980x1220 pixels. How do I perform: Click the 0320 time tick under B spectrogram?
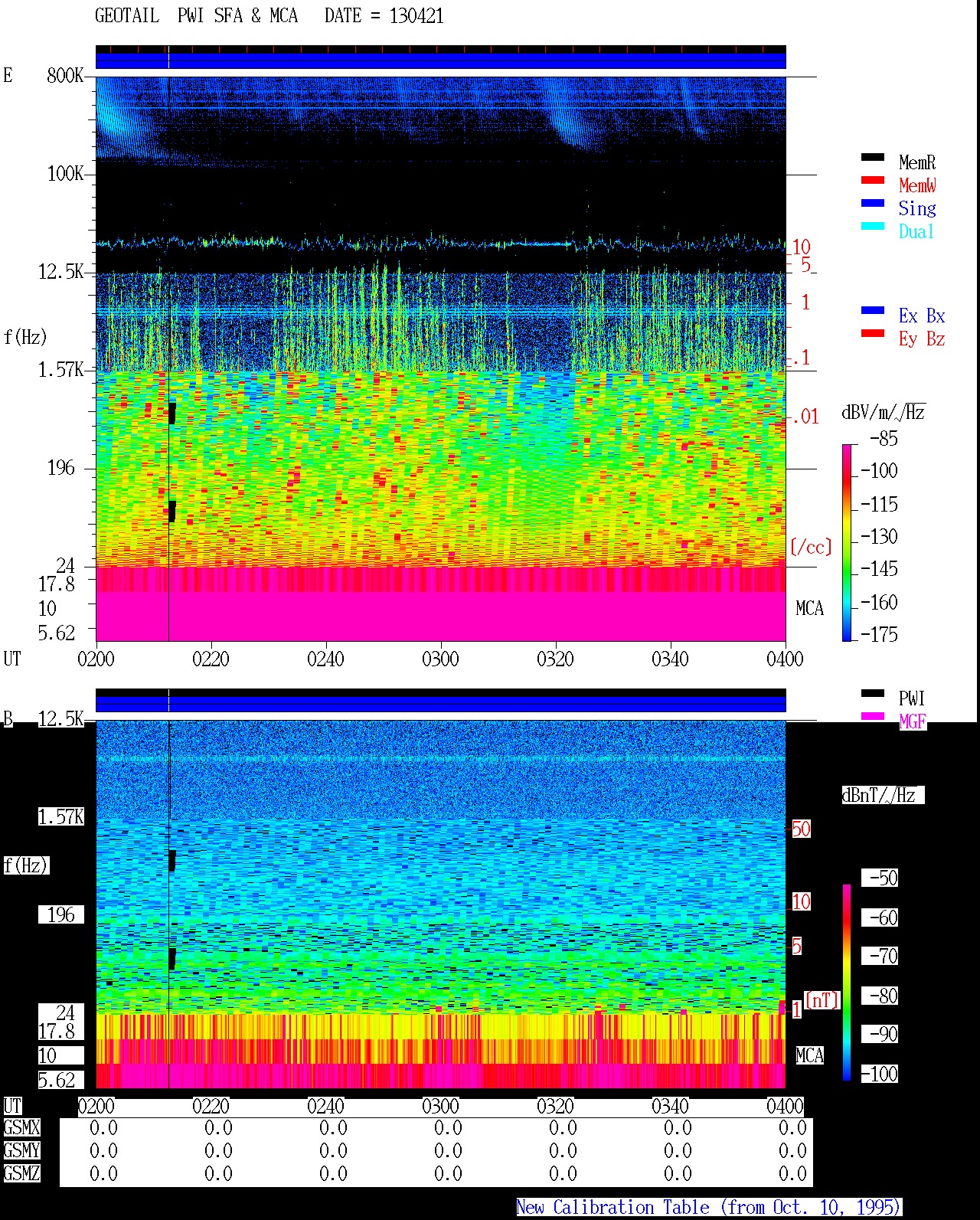point(555,1106)
